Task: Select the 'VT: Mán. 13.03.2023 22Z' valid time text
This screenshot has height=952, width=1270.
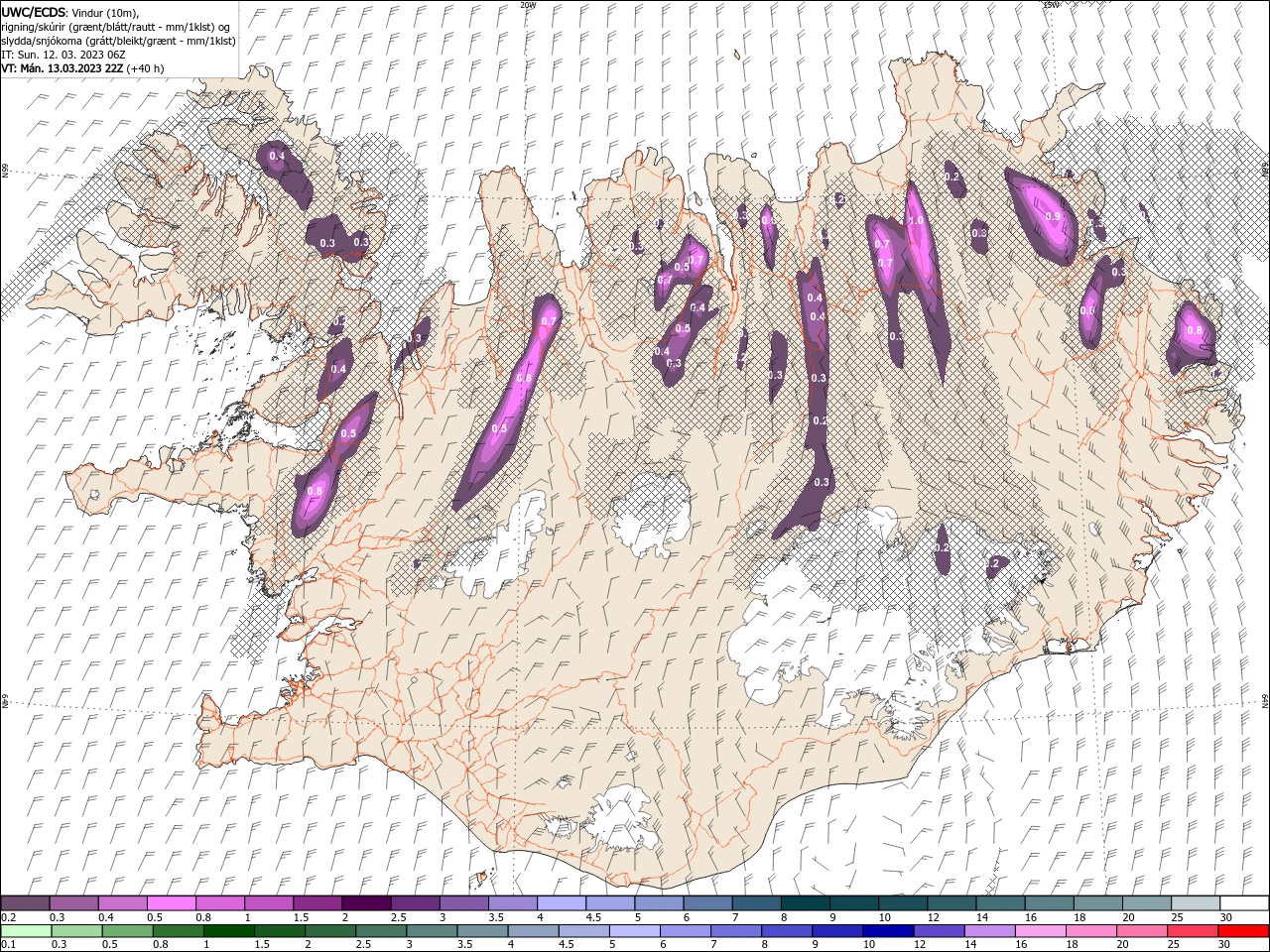Action: (x=61, y=68)
